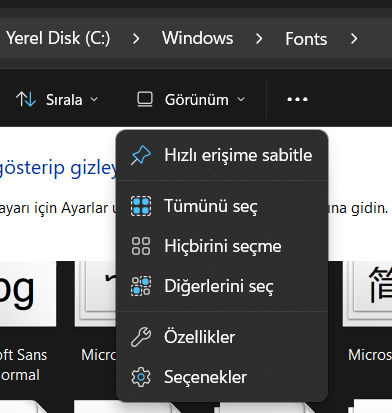This screenshot has width=392, height=413.
Task: Pin folder with Hızlı erişime sabitle
Action: (222, 155)
